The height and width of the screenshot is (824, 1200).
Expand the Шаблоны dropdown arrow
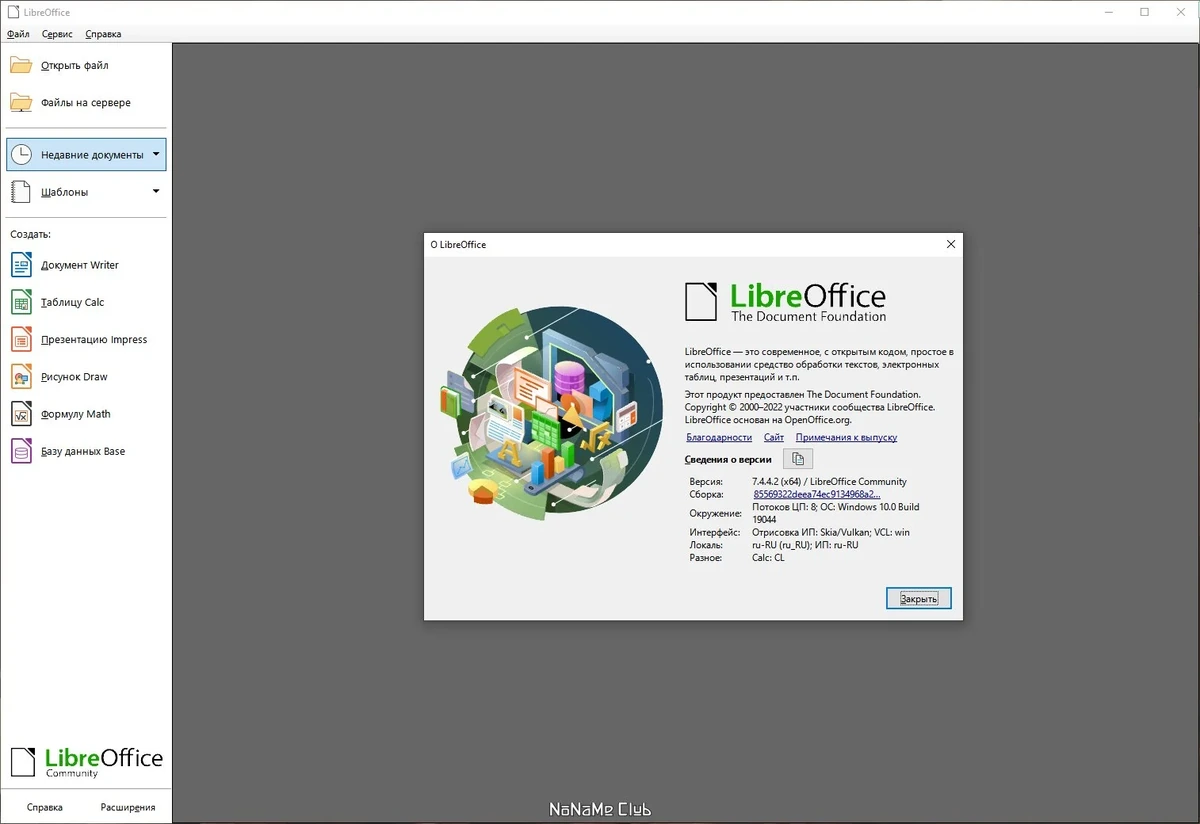pos(156,191)
